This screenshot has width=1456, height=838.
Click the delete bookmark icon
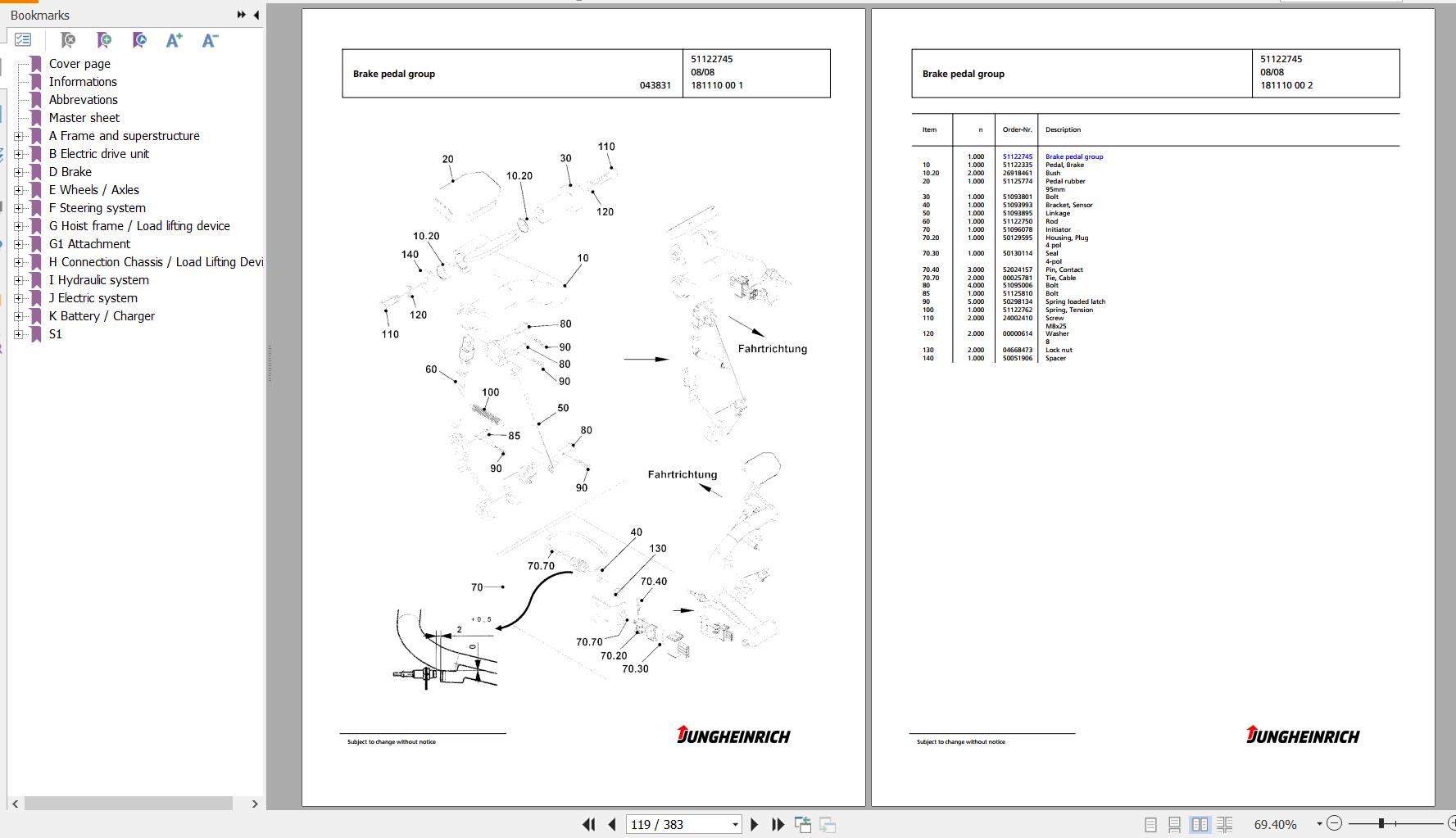coord(68,40)
